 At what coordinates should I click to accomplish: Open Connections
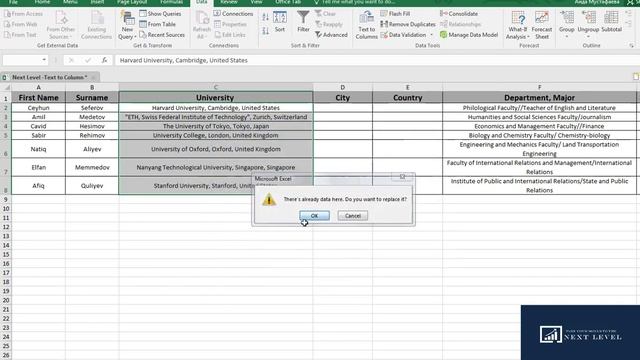233,13
